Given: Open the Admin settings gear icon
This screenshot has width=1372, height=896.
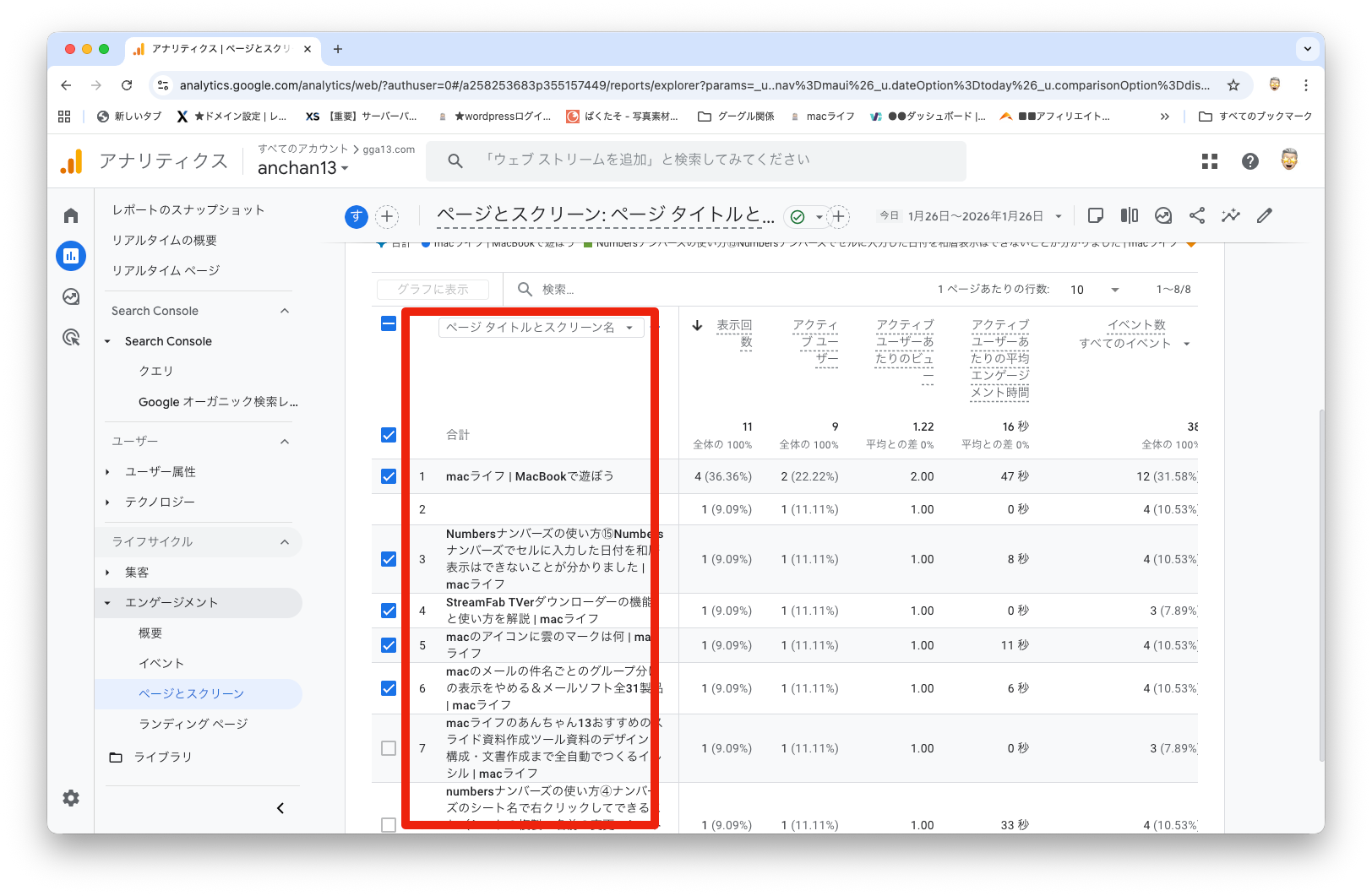Looking at the screenshot, I should pos(71,798).
